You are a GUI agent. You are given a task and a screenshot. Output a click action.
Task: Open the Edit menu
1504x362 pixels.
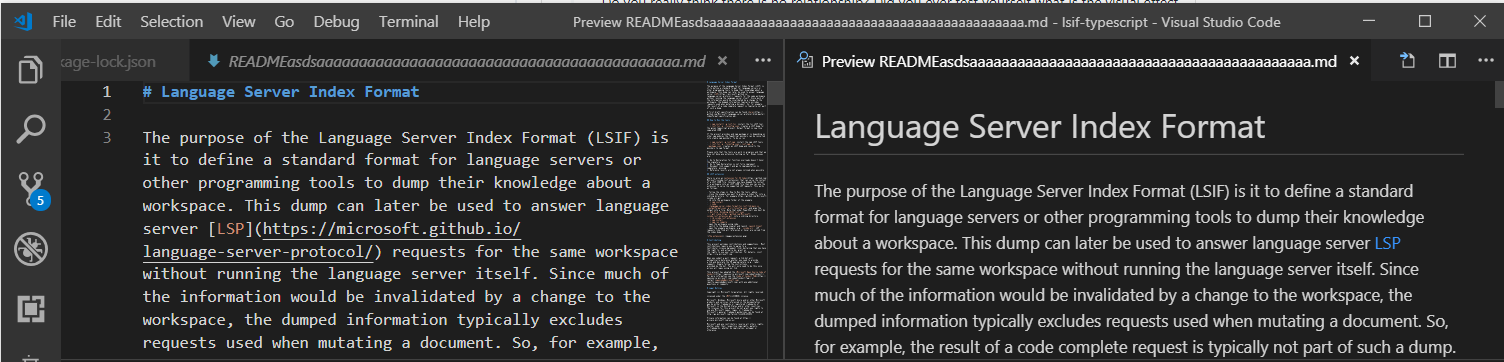(108, 21)
